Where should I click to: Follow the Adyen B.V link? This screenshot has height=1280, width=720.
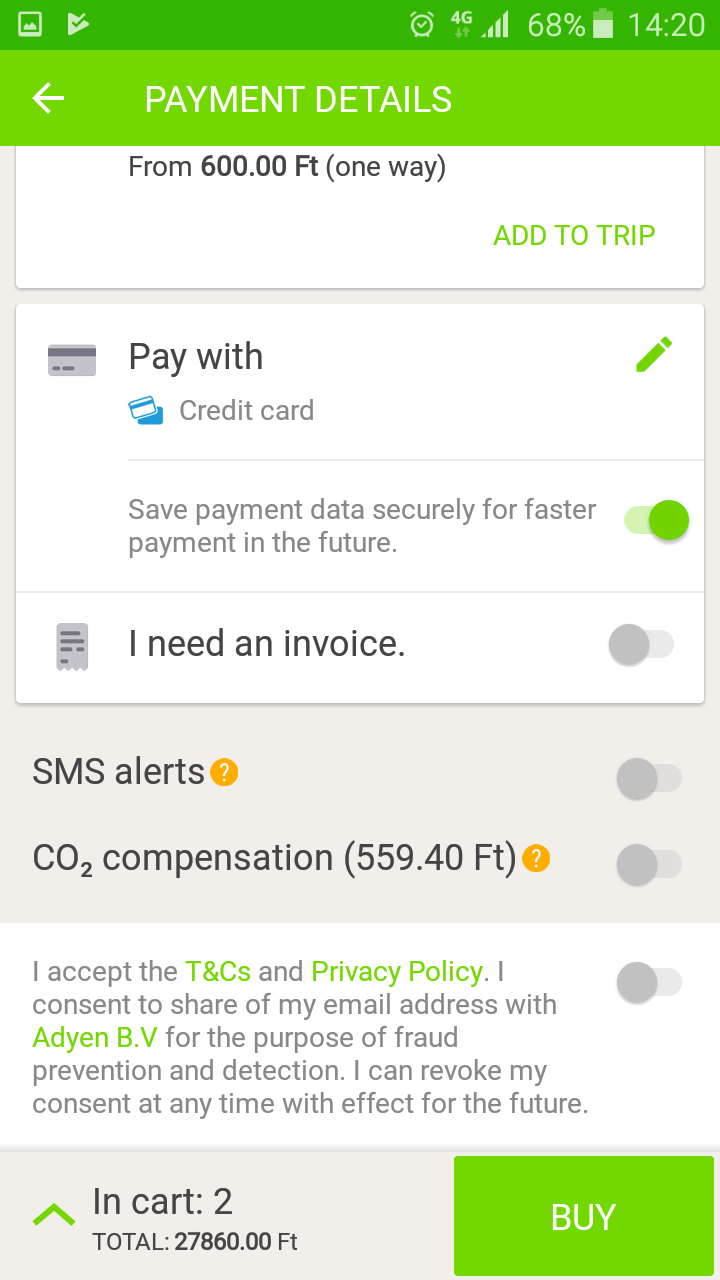pyautogui.click(x=95, y=1037)
